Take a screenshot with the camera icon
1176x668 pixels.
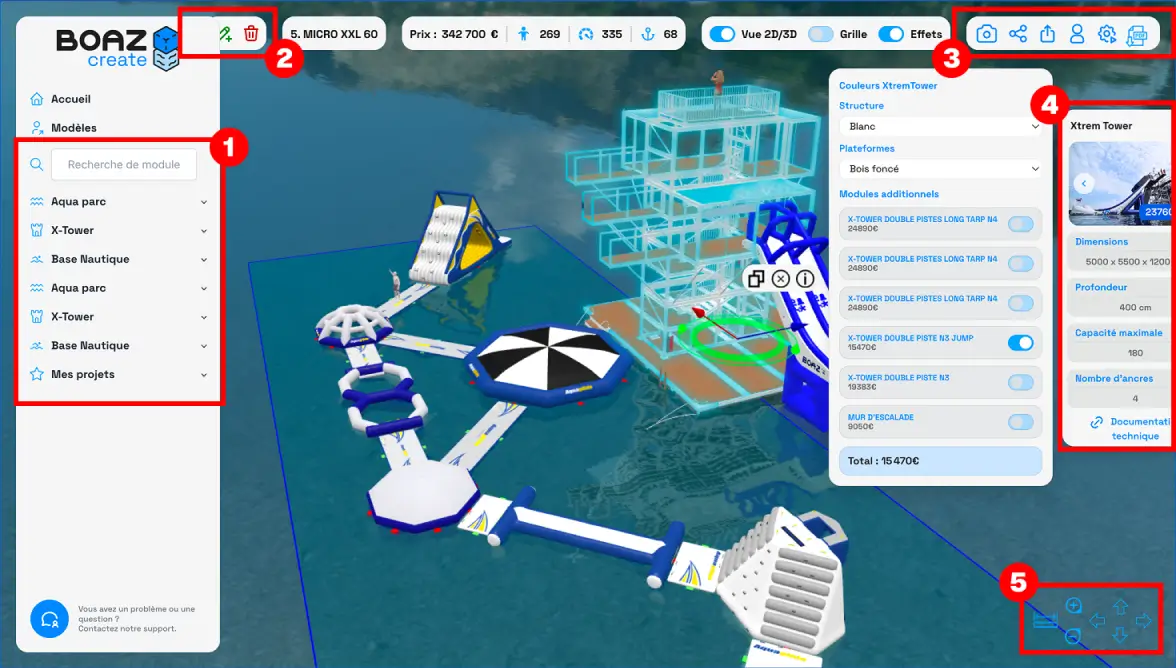pos(986,34)
